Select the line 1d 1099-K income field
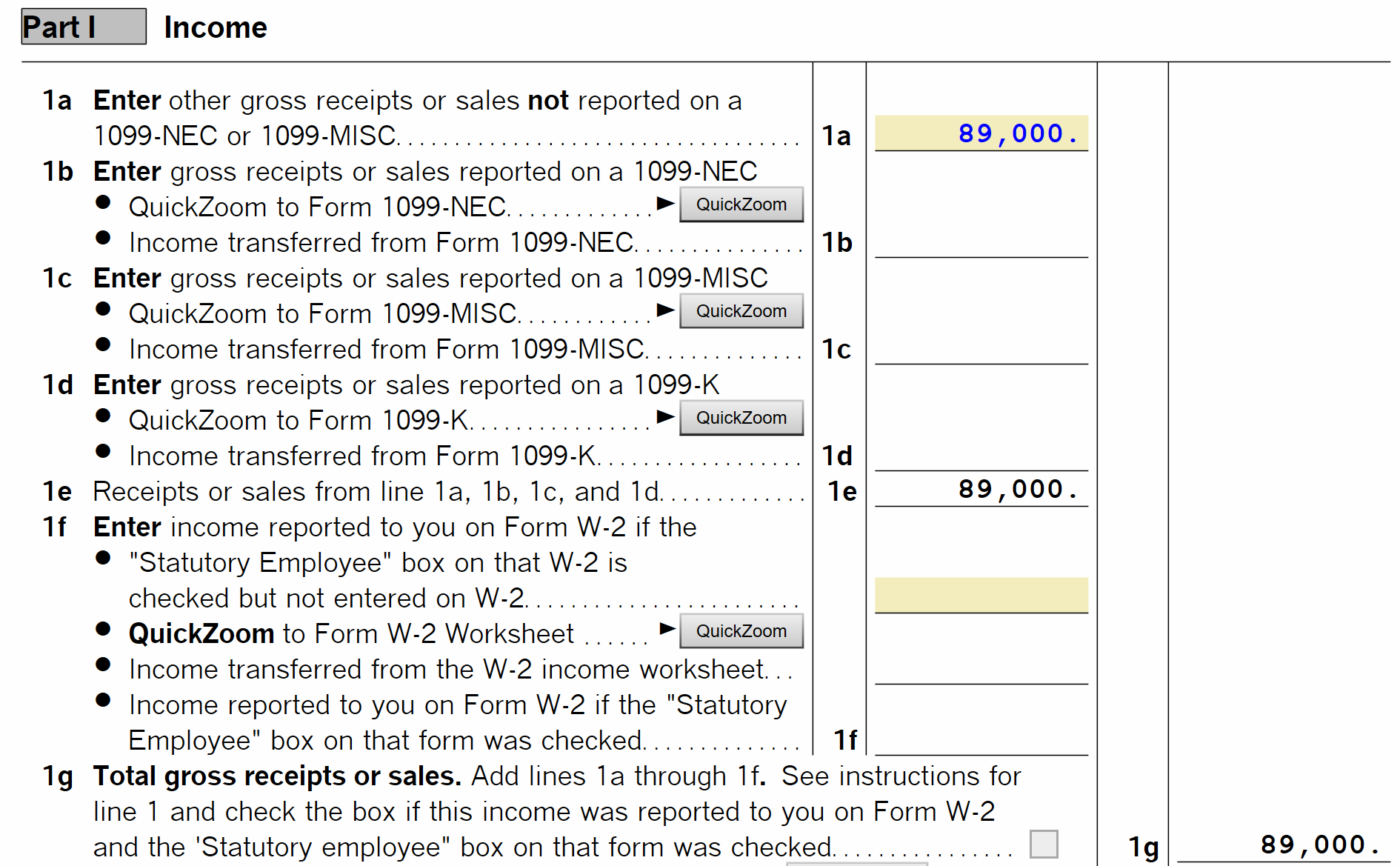The height and width of the screenshot is (866, 1400). (x=981, y=456)
